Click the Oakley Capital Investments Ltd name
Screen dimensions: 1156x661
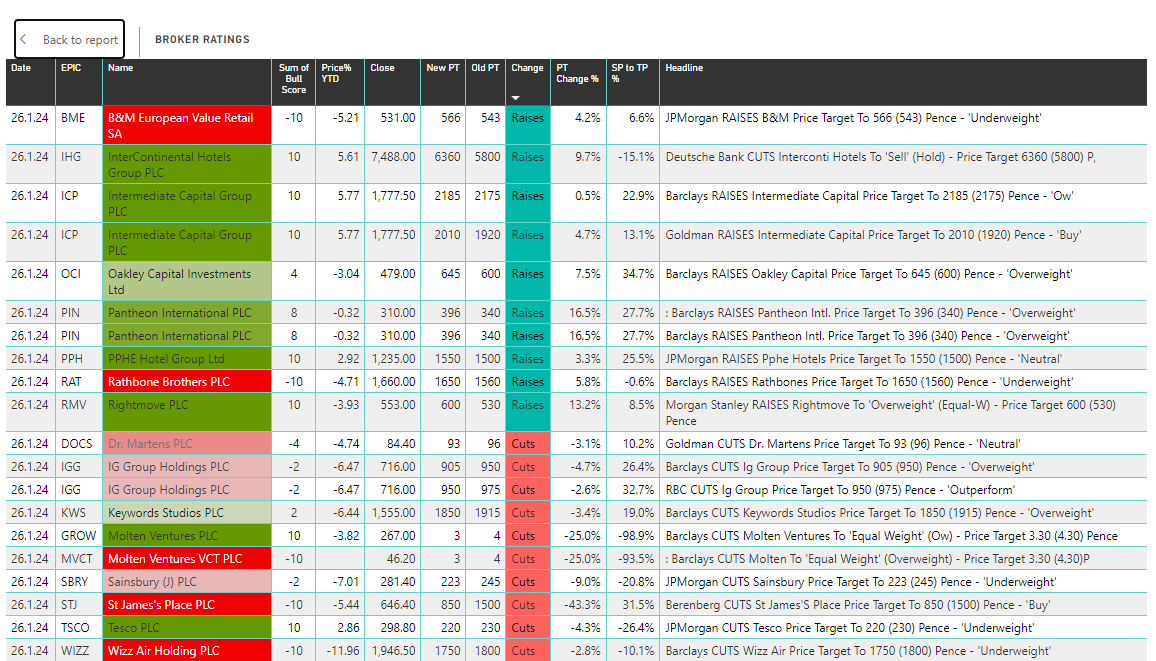[187, 281]
